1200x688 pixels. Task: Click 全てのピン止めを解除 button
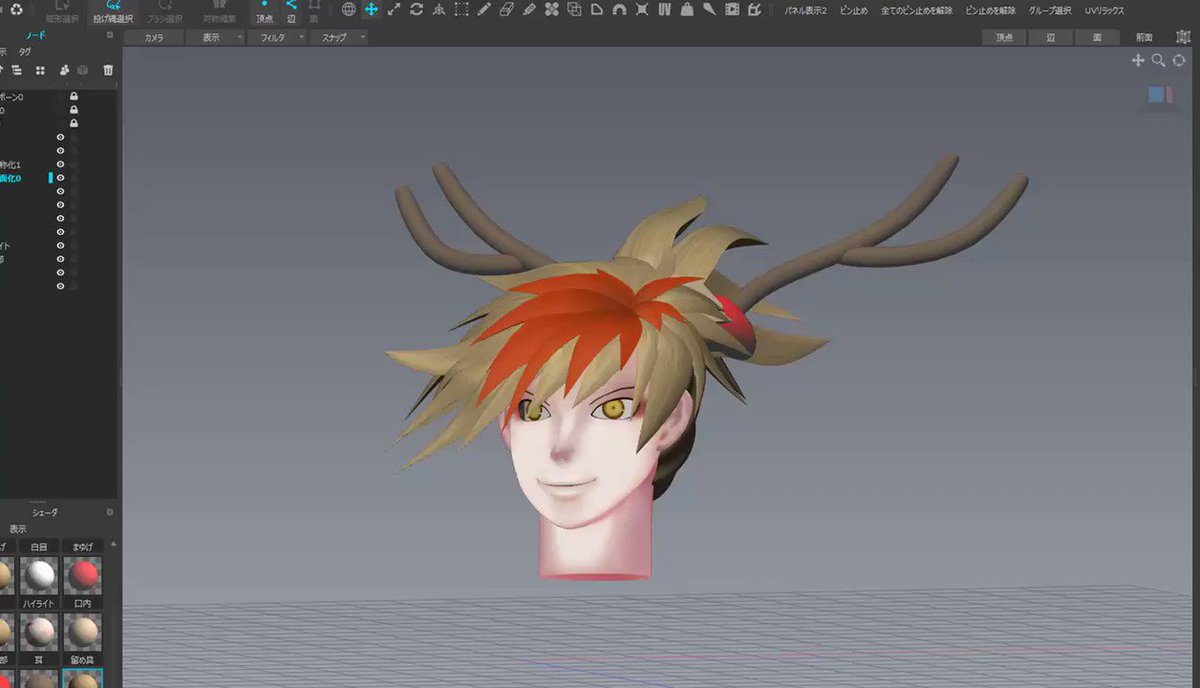[x=917, y=10]
